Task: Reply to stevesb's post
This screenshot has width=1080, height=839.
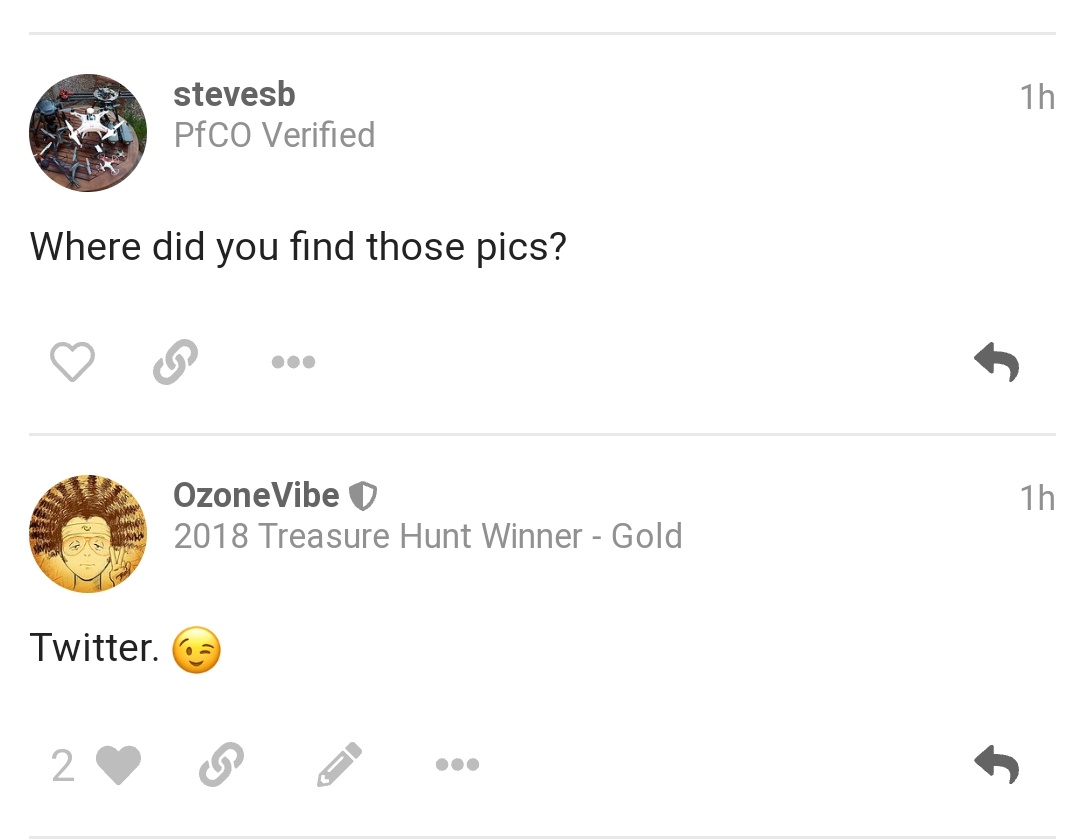Action: pos(997,362)
